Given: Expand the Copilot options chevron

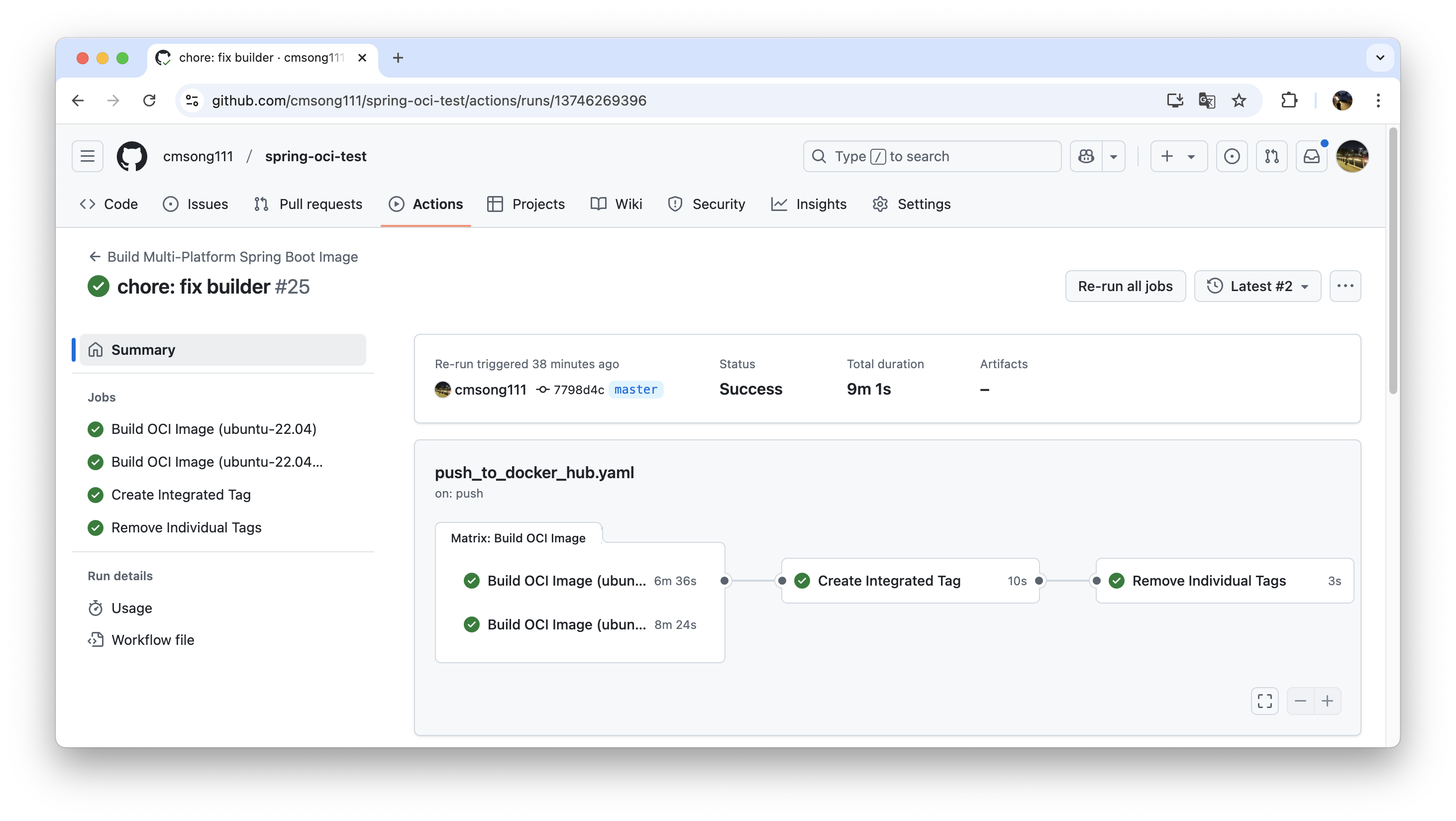Looking at the screenshot, I should pos(1114,157).
